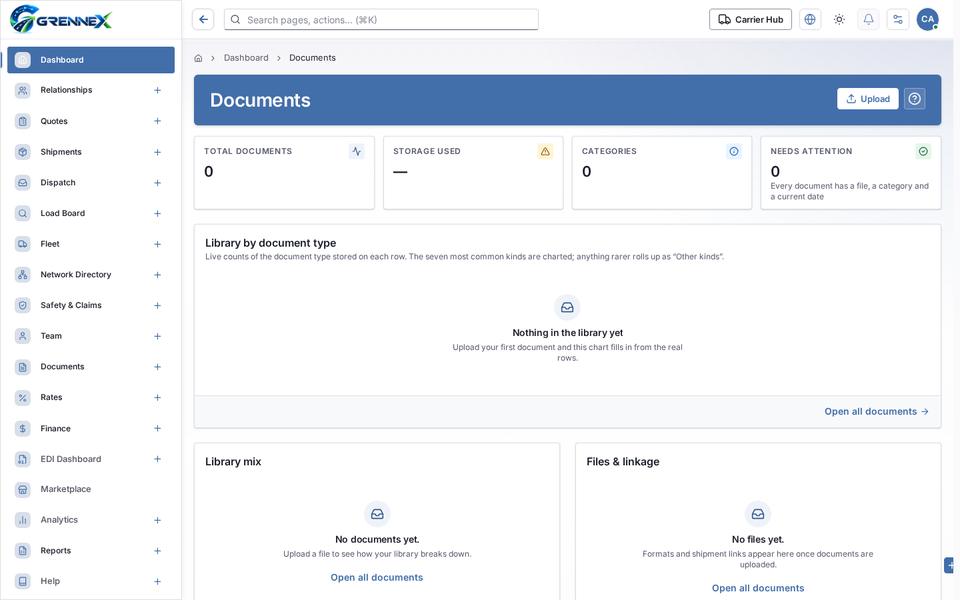
Task: Click the Upload button
Action: click(x=868, y=99)
